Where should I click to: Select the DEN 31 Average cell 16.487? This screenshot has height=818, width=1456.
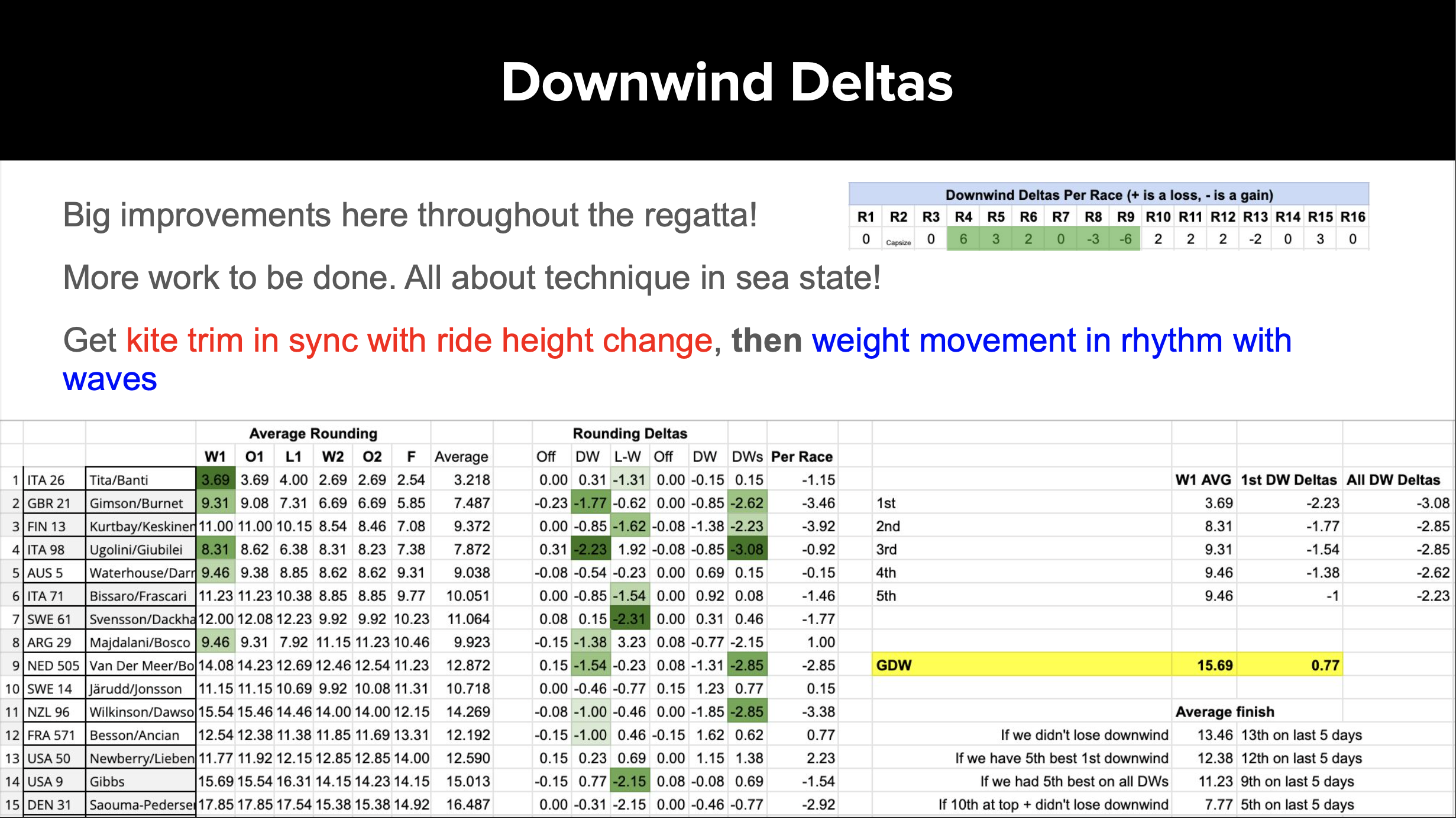[462, 804]
